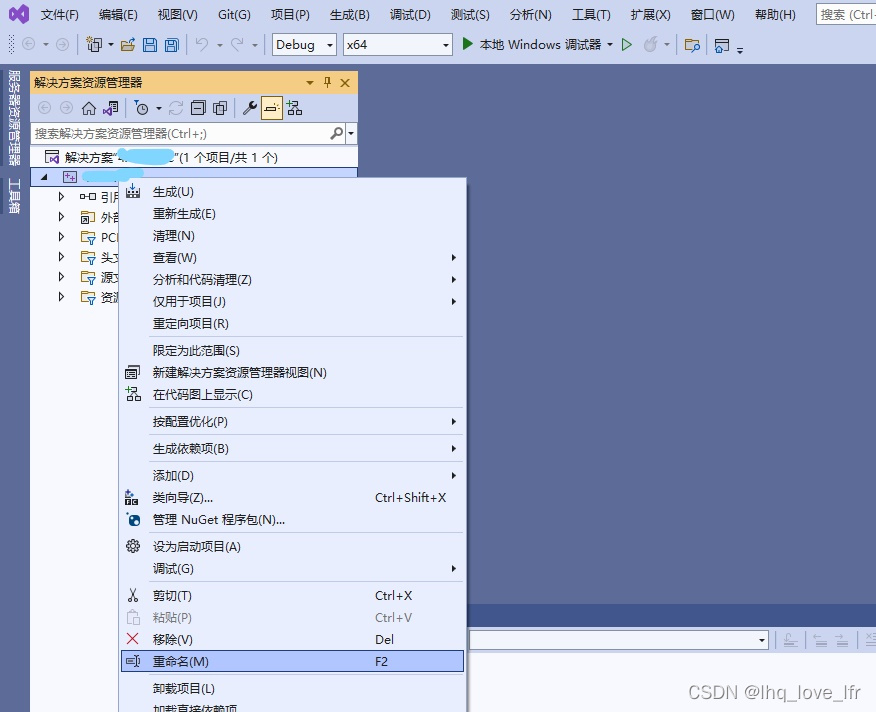The image size is (876, 712).
Task: Click the Save All icon on the toolbar
Action: 171,44
